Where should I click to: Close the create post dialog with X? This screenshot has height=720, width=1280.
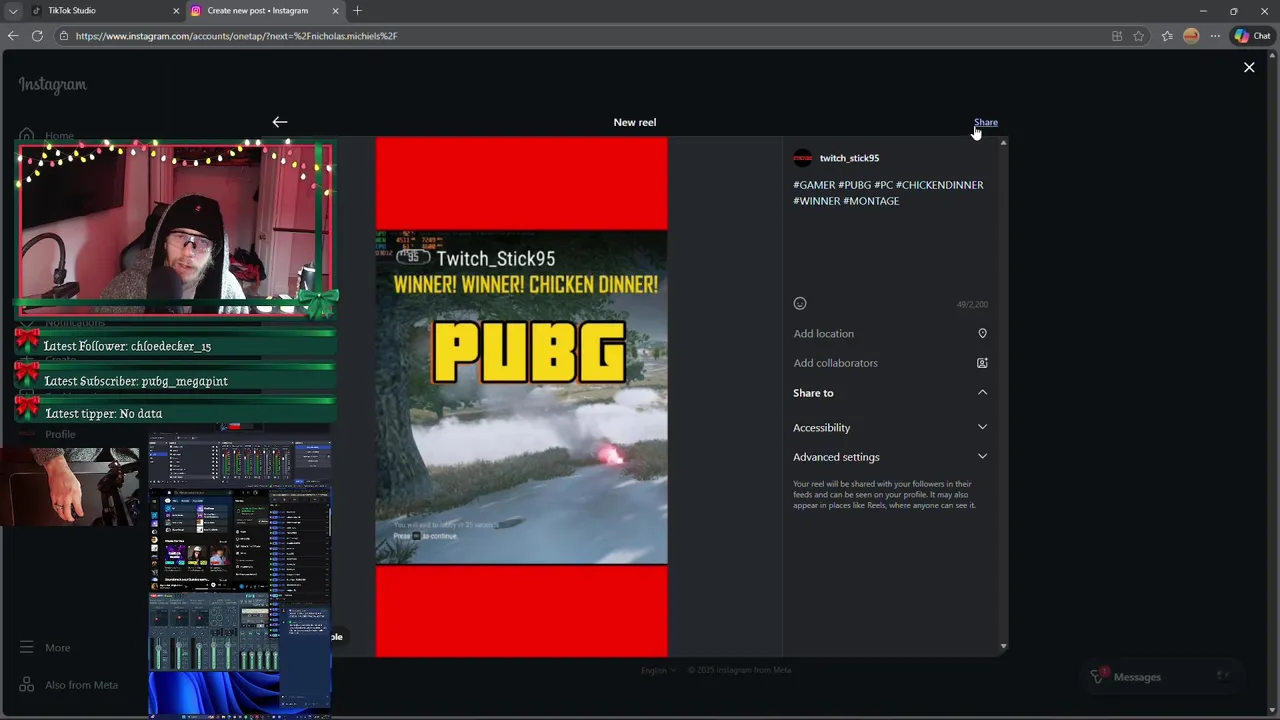1249,67
